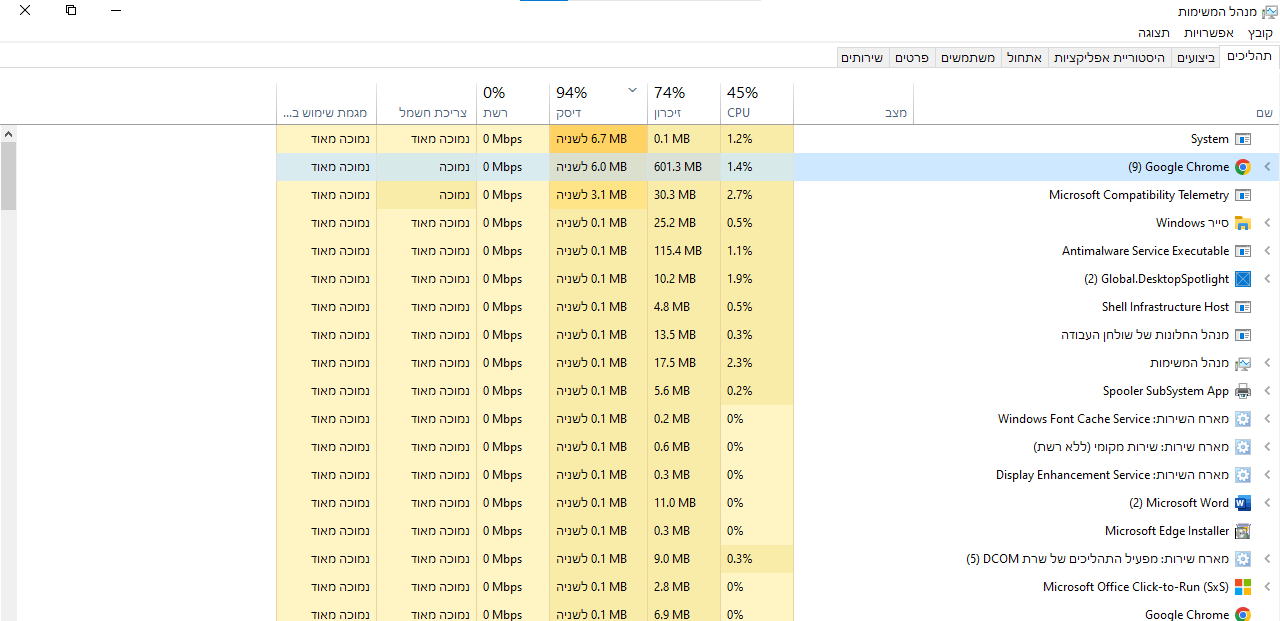This screenshot has height=621, width=1280.
Task: Click the Task Manager title bar icon
Action: pos(1269,12)
